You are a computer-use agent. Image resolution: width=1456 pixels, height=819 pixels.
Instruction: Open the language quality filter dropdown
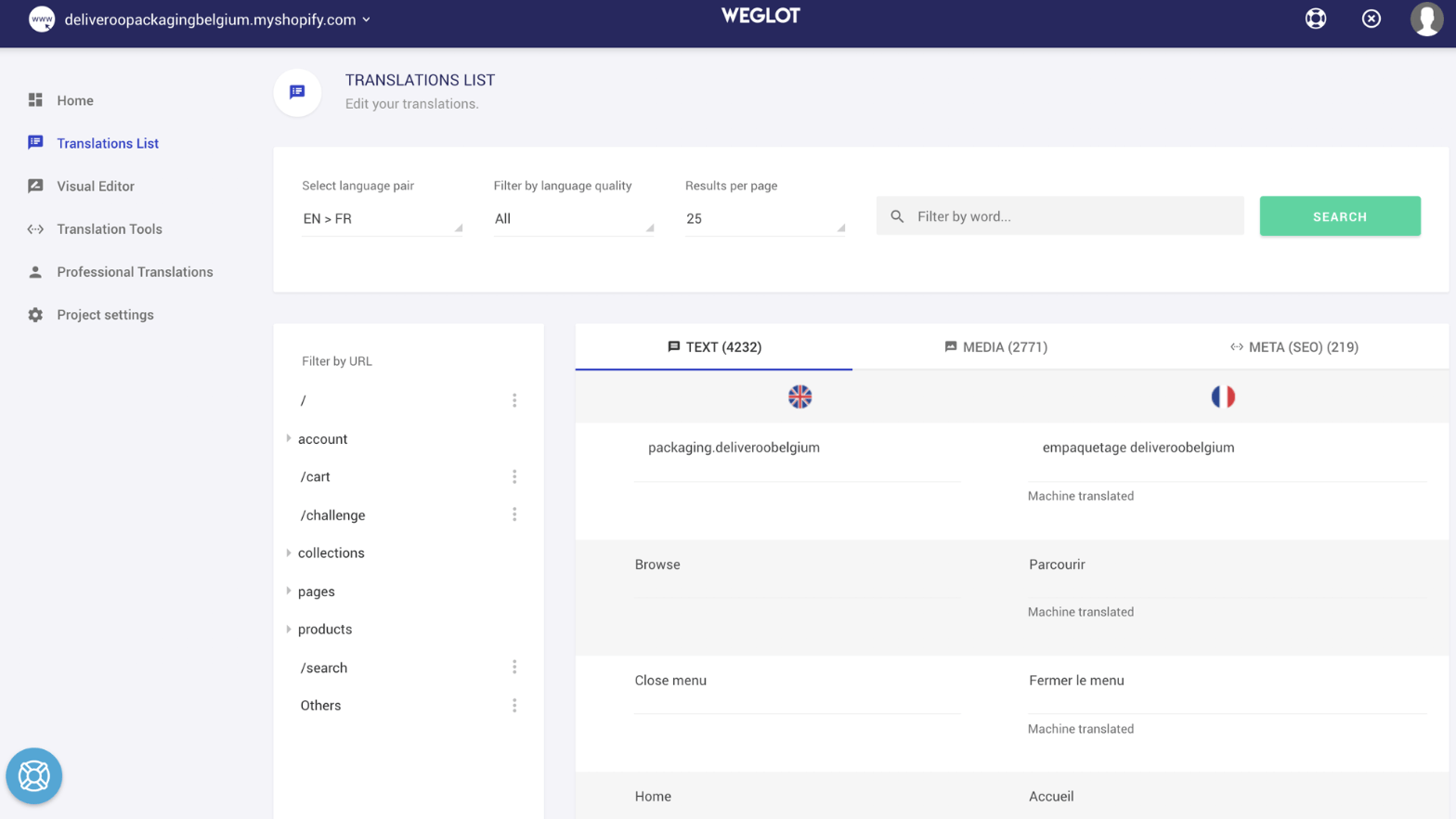(574, 219)
